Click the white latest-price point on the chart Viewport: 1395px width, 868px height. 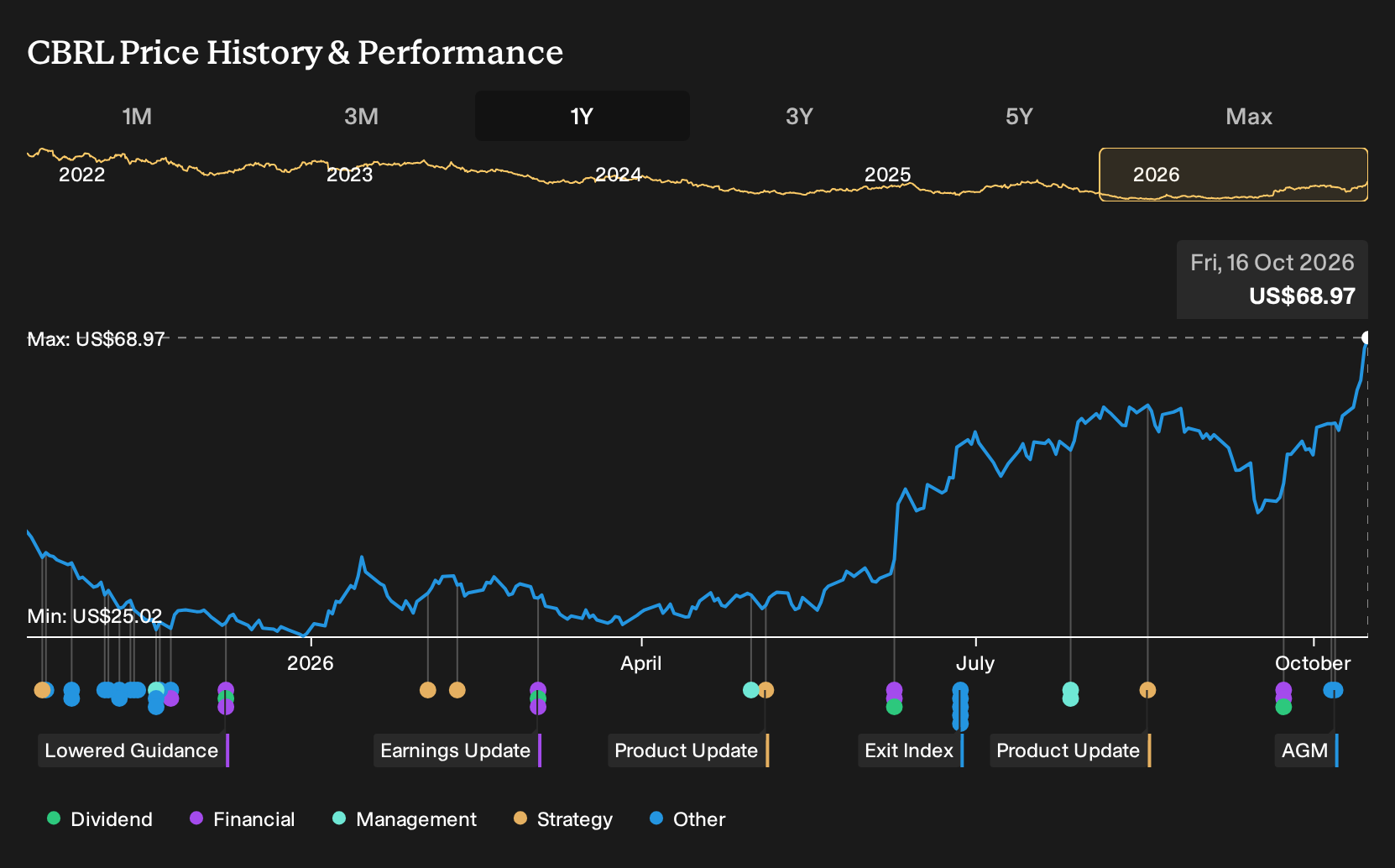coord(1366,338)
